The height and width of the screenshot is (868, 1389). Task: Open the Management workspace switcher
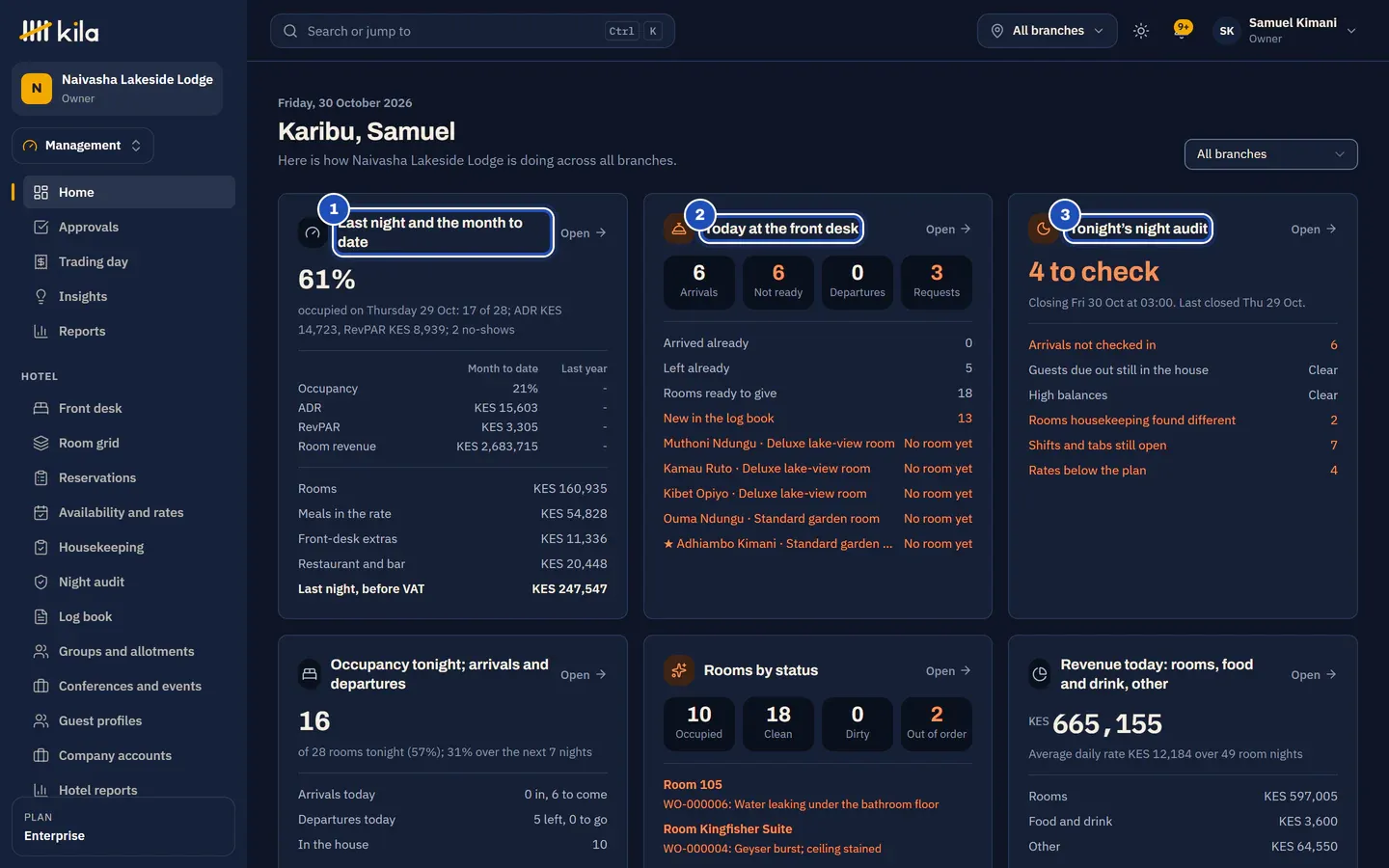(x=83, y=146)
